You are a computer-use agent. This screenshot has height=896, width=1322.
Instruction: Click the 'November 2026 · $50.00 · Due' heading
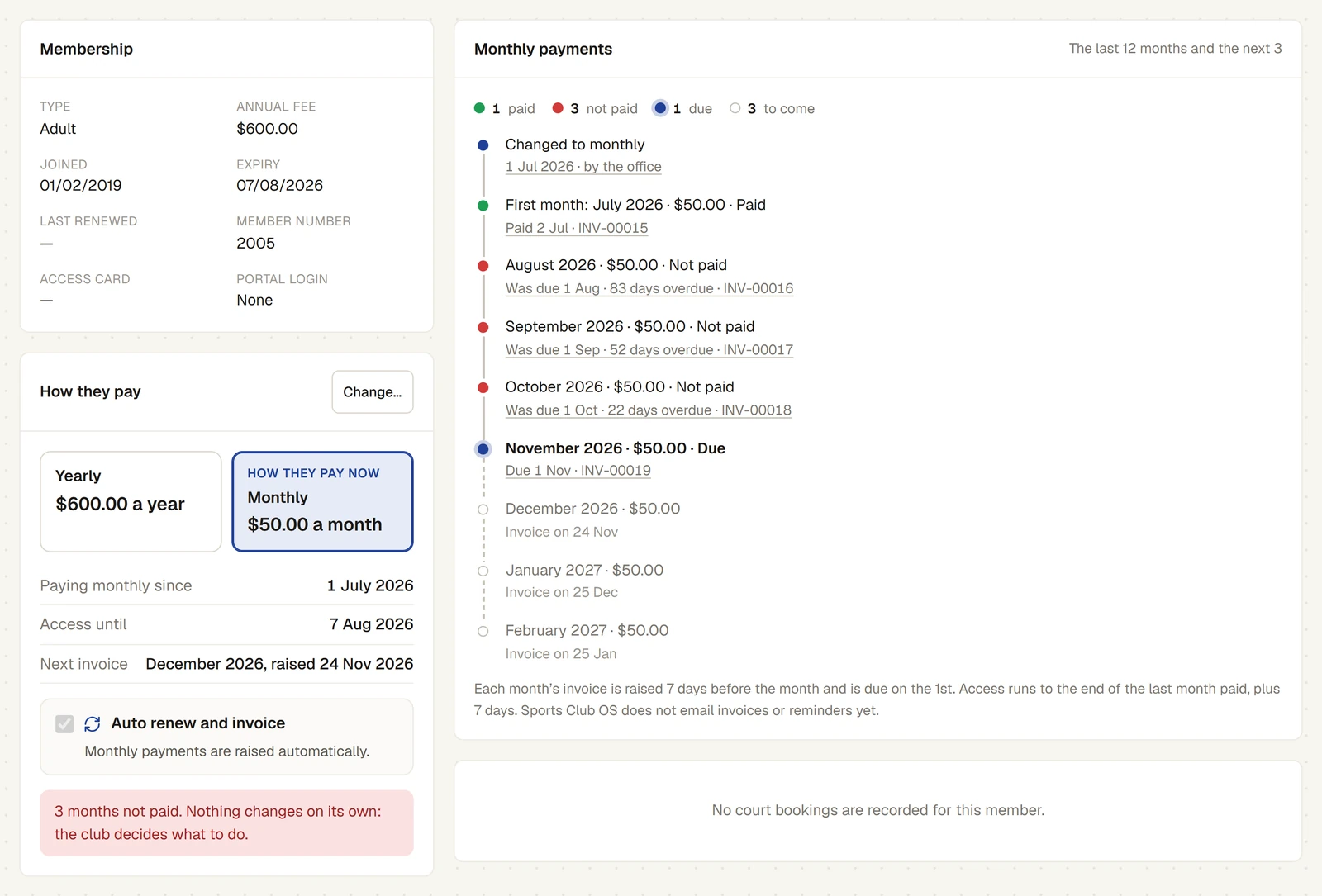616,448
